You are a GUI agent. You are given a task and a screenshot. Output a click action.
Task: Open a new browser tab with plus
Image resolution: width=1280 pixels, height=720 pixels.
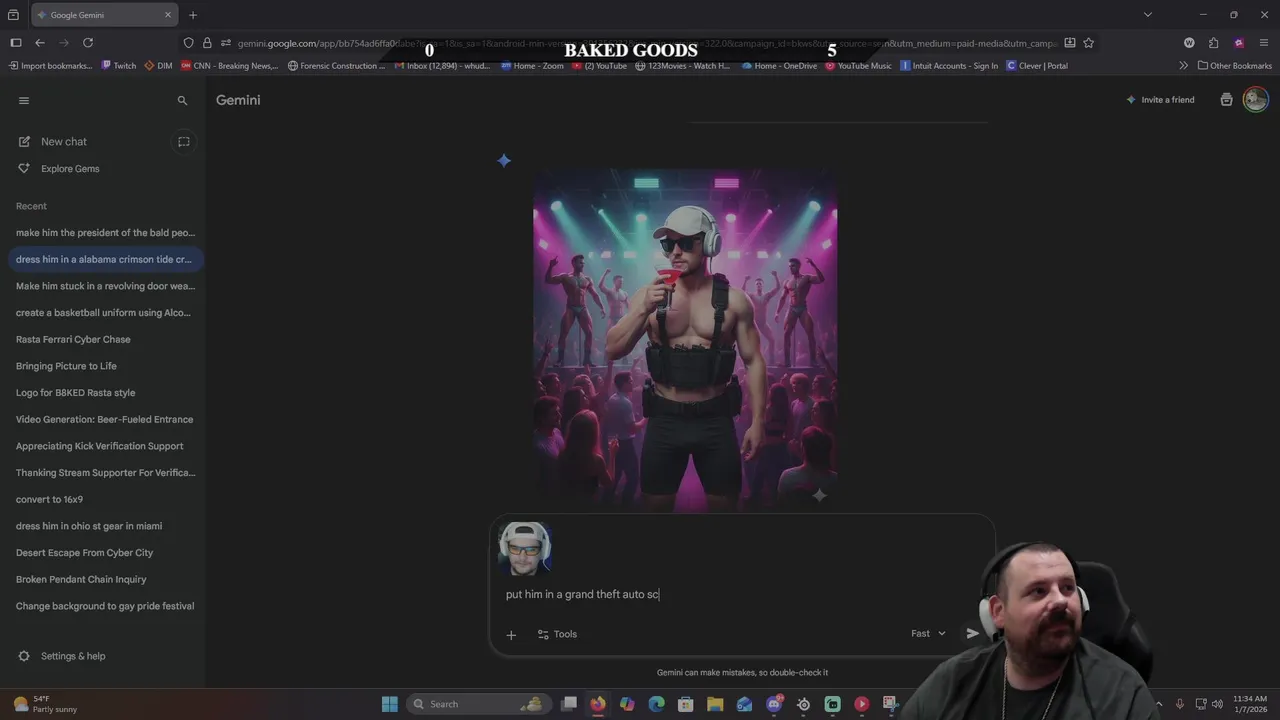(193, 15)
